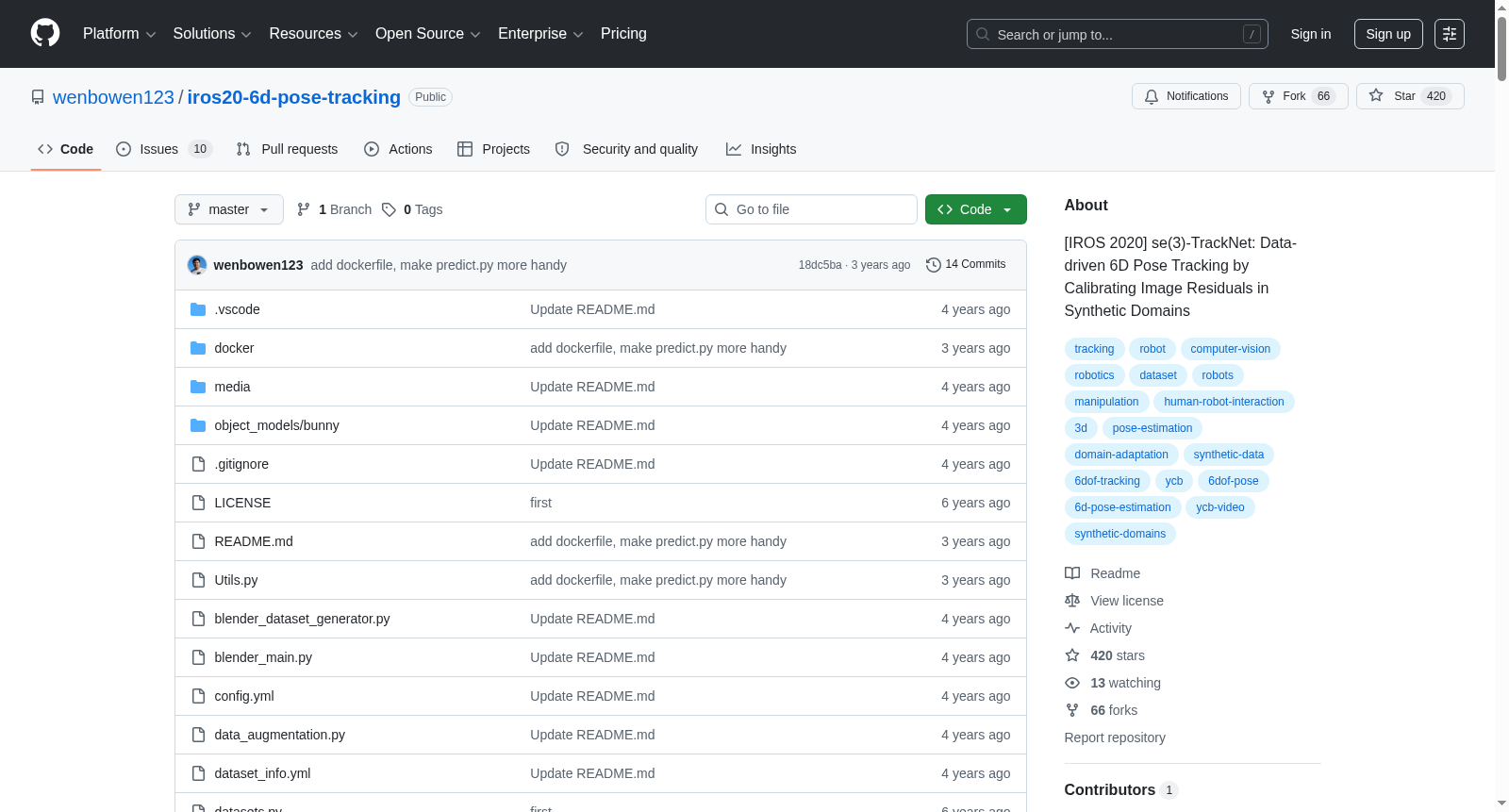Switch to the Actions tab
Viewport: 1509px width, 812px height.
click(398, 149)
